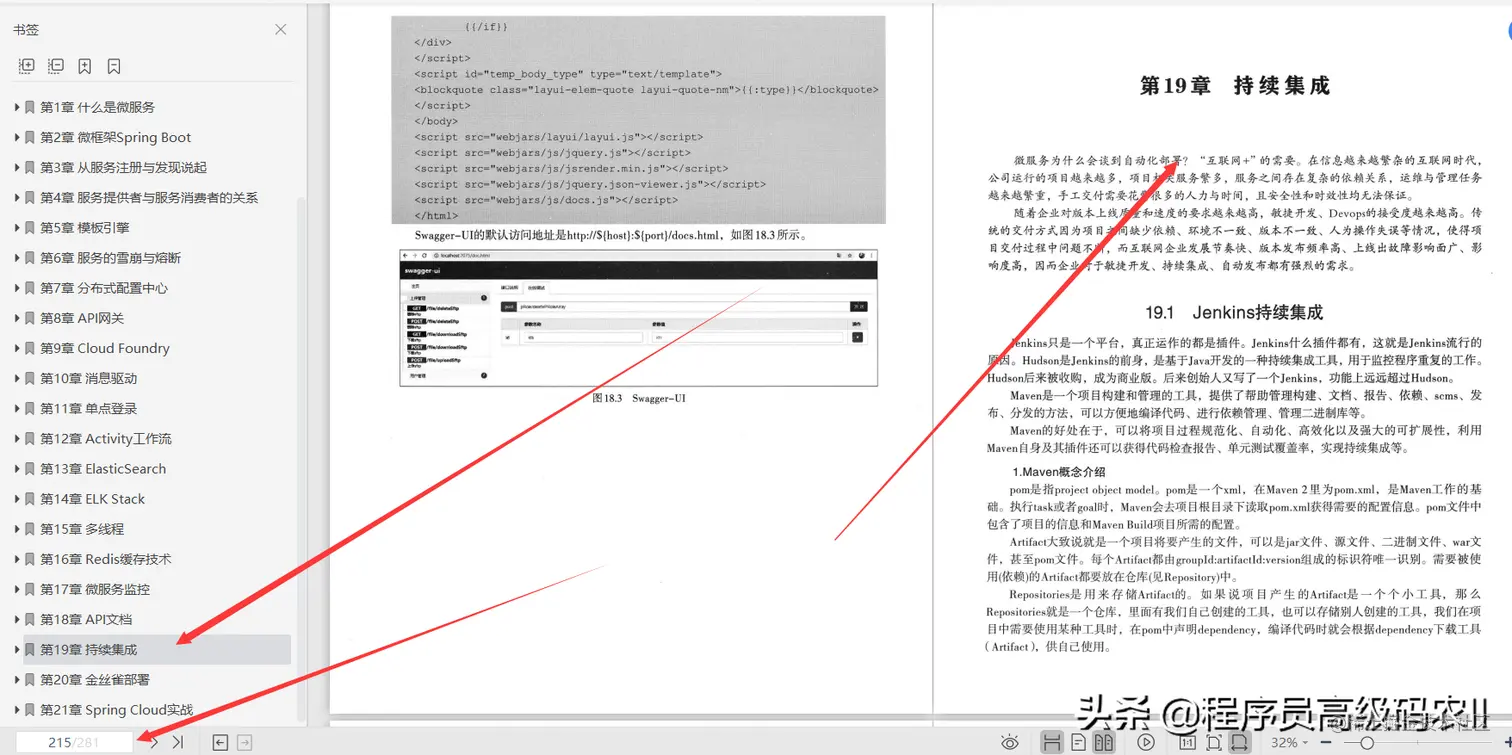Expand the 第1章 什么是微服务 bookmark
1512x755 pixels.
tap(18, 107)
